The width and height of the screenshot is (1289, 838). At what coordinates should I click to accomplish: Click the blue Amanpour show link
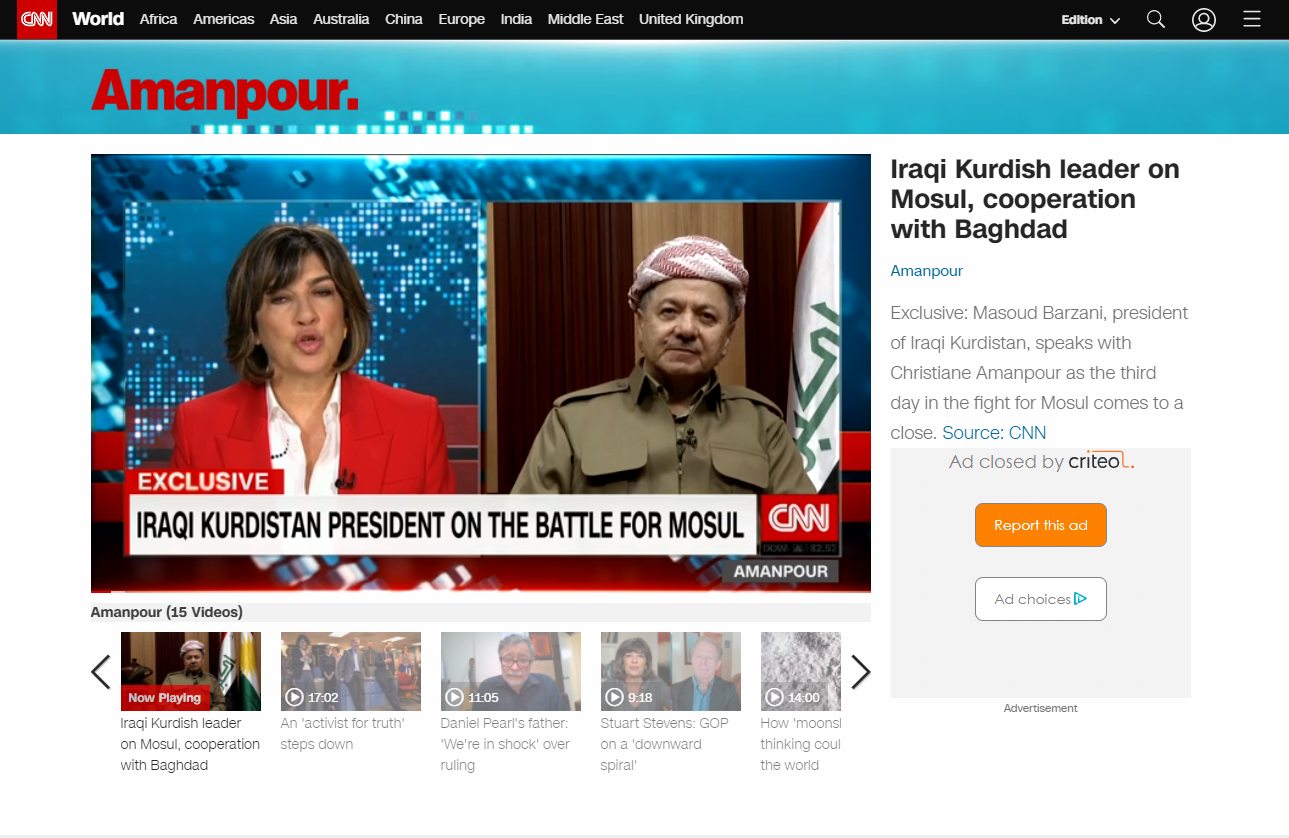click(926, 271)
